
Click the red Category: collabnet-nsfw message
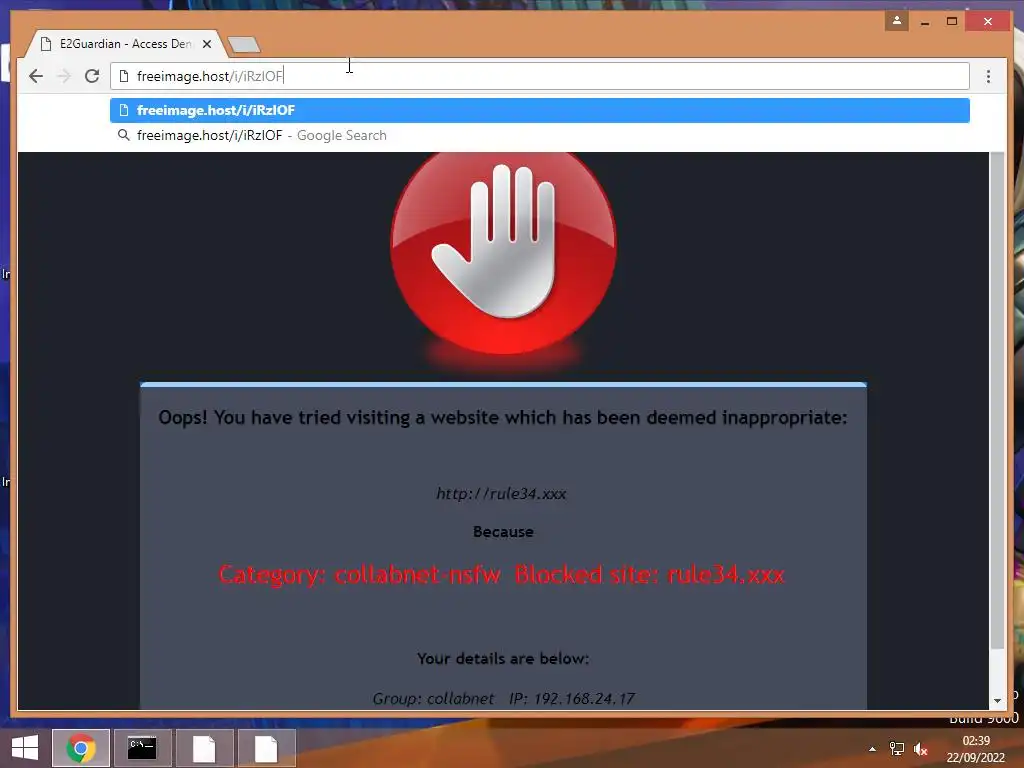click(502, 575)
